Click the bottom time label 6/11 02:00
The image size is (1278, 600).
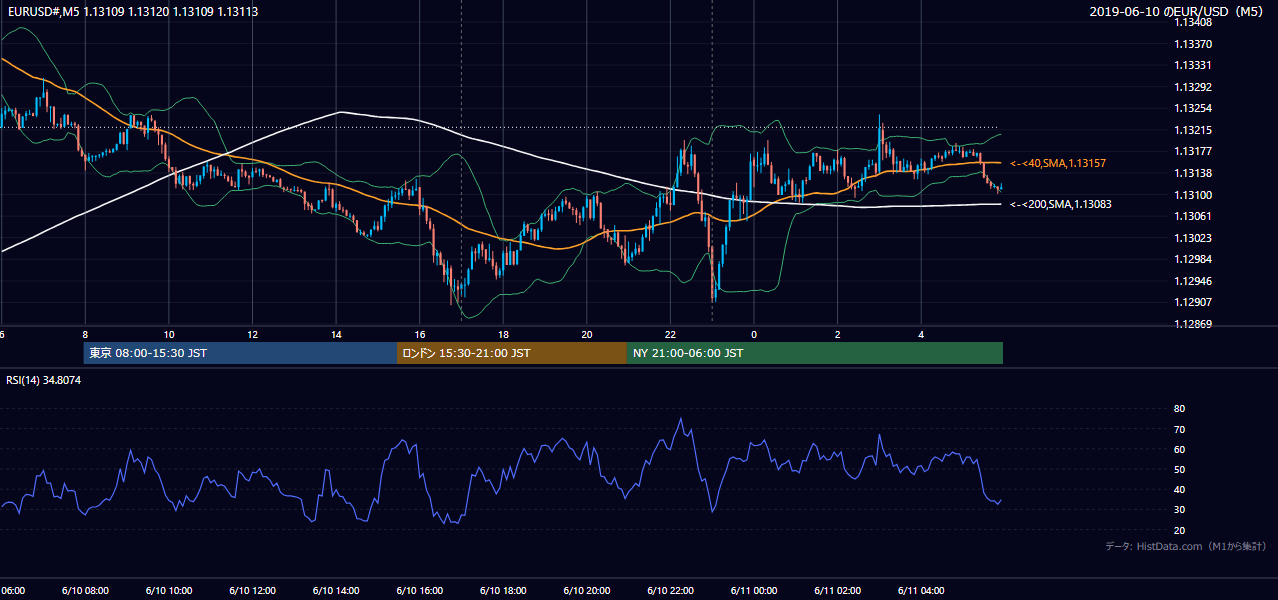point(837,591)
